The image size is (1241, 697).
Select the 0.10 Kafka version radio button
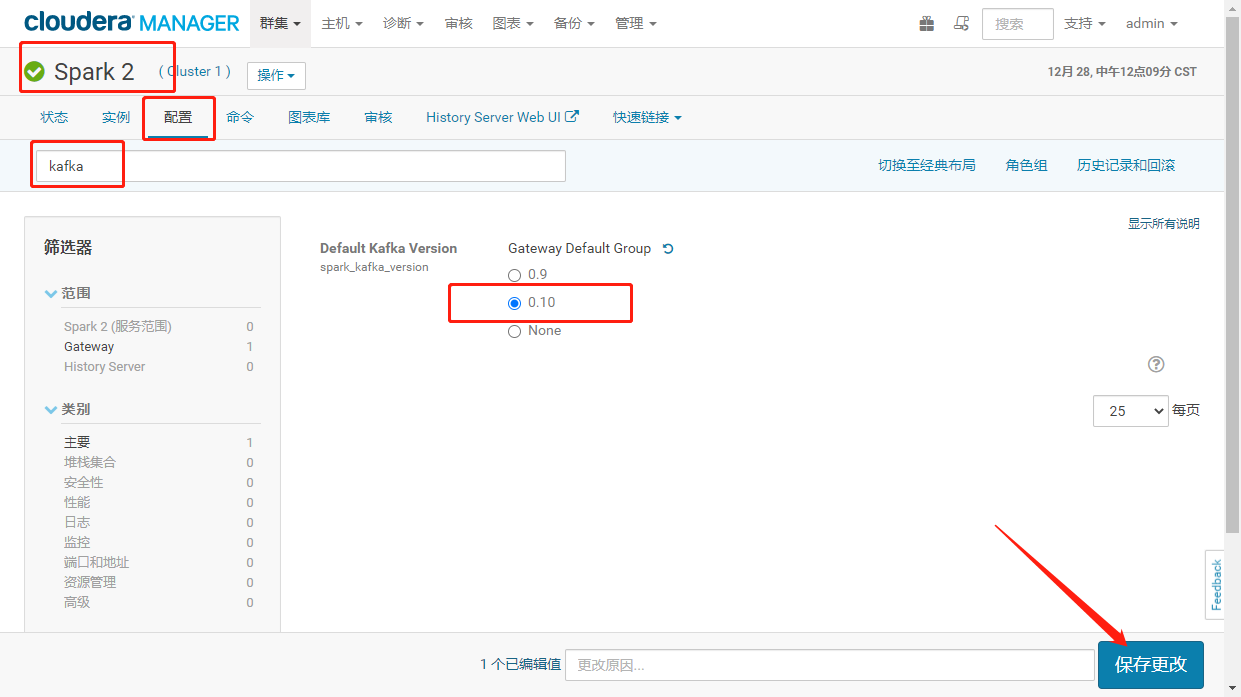514,303
